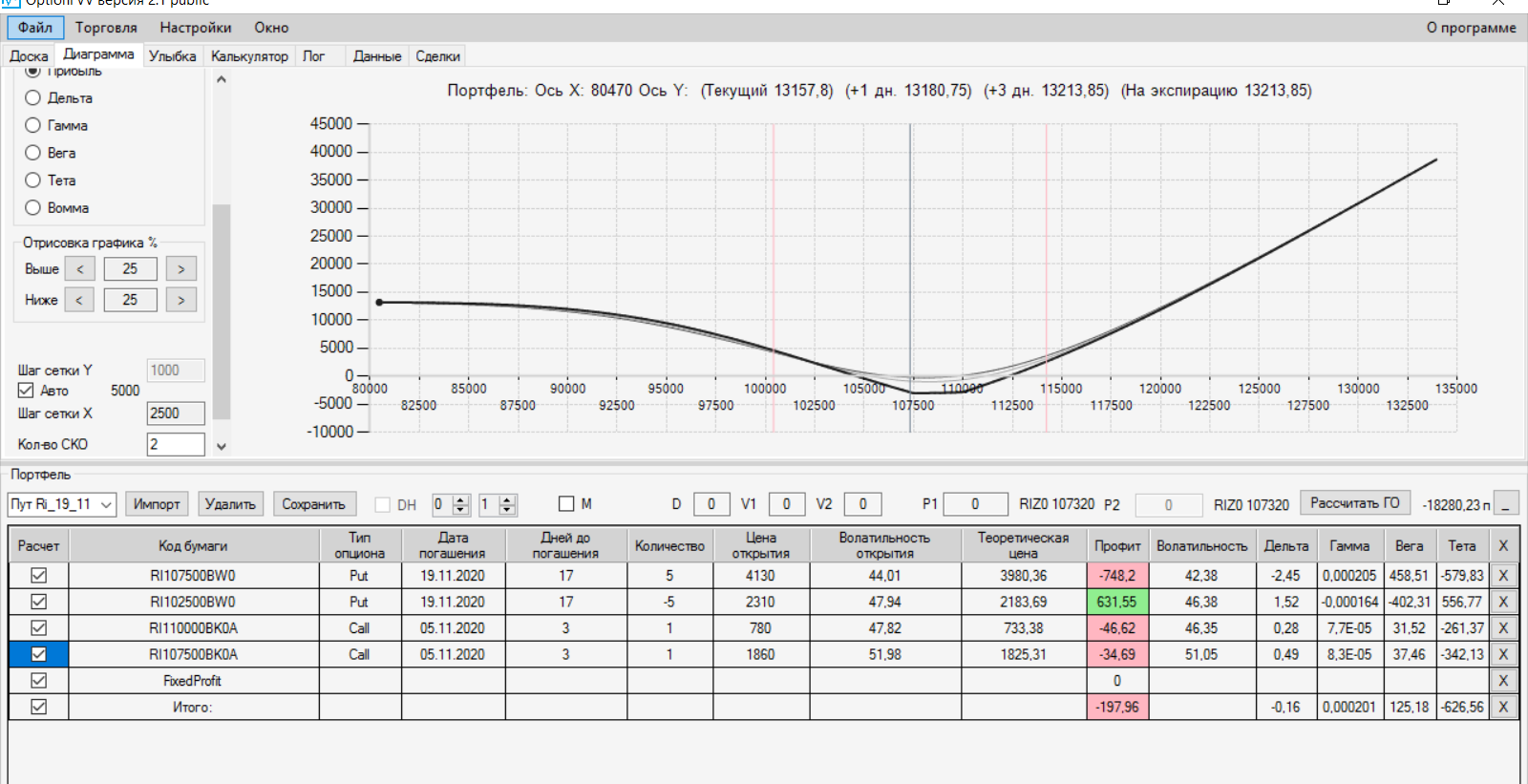Click the Удалить button
Image resolution: width=1528 pixels, height=784 pixels.
click(x=230, y=504)
